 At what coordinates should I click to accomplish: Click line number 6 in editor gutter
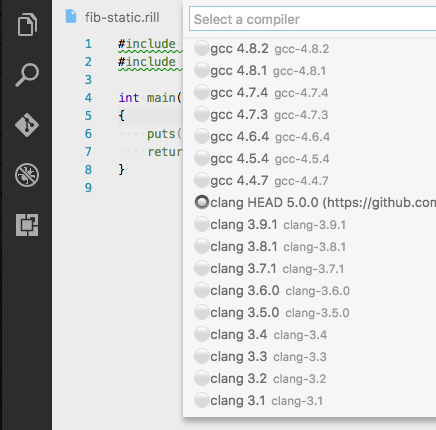pyautogui.click(x=88, y=134)
